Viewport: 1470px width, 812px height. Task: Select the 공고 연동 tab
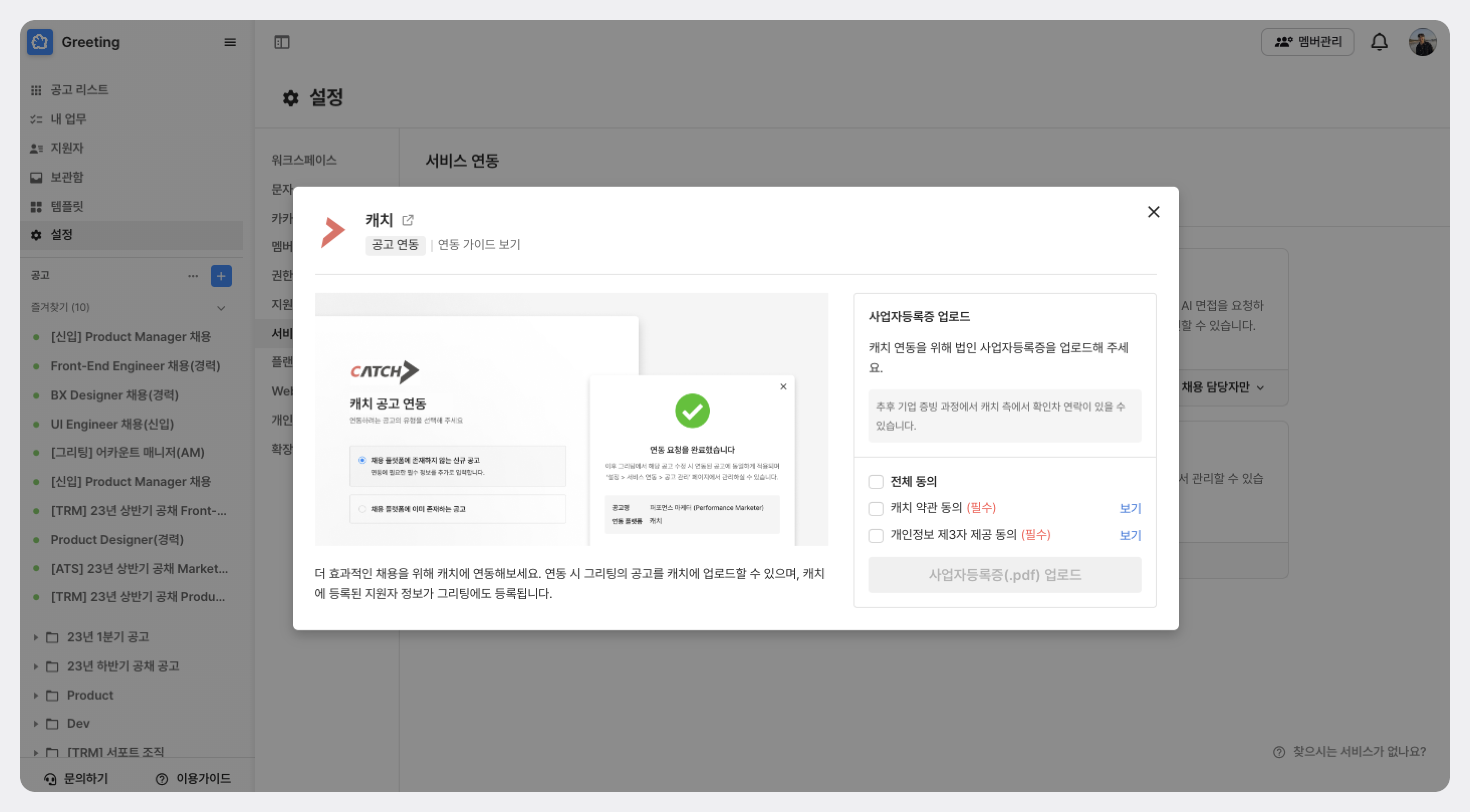pos(395,245)
